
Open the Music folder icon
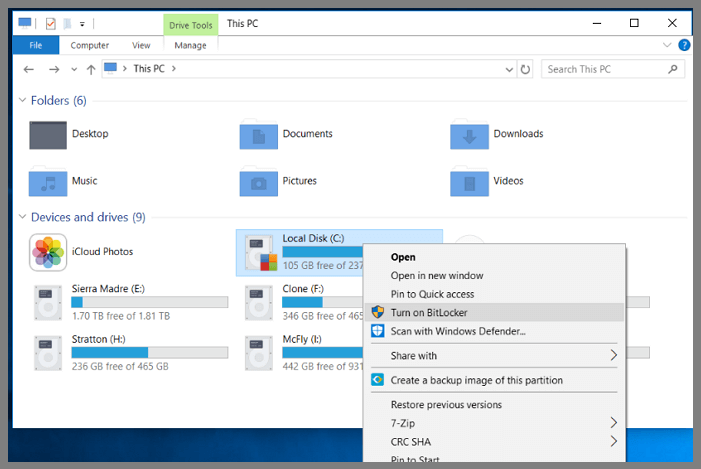tap(47, 182)
